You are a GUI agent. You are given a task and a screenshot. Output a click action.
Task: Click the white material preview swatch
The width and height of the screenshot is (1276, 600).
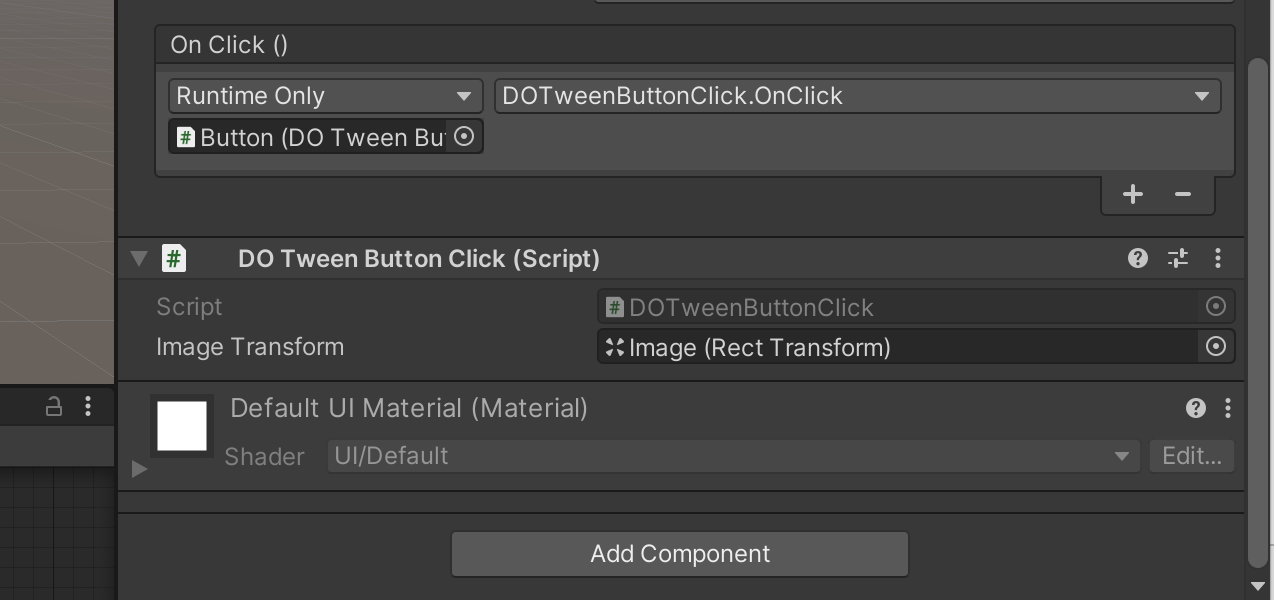(182, 426)
